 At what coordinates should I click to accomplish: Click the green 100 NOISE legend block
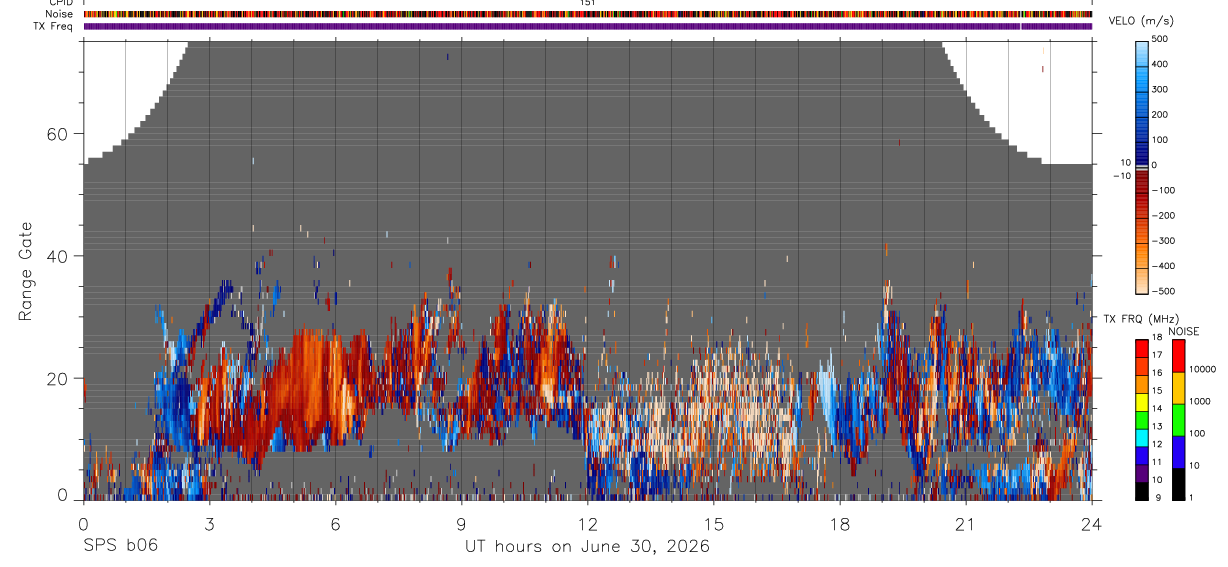[1178, 420]
